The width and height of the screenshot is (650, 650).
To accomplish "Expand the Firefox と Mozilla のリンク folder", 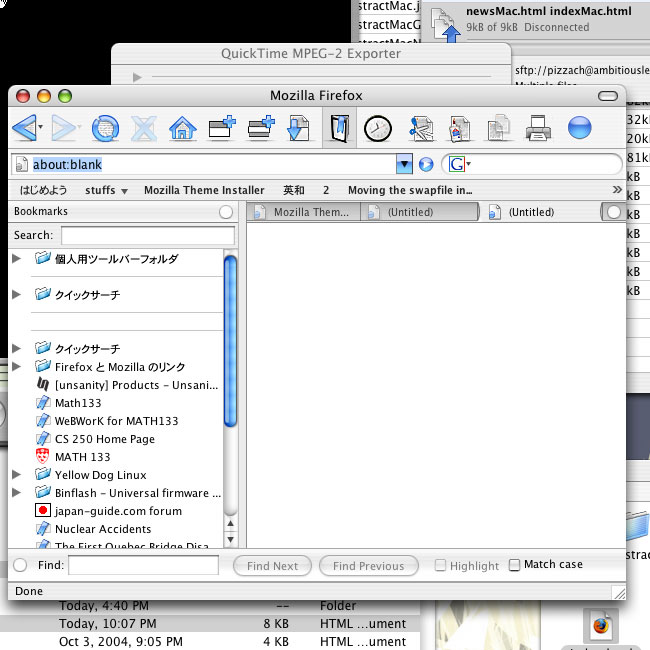I will tap(16, 366).
